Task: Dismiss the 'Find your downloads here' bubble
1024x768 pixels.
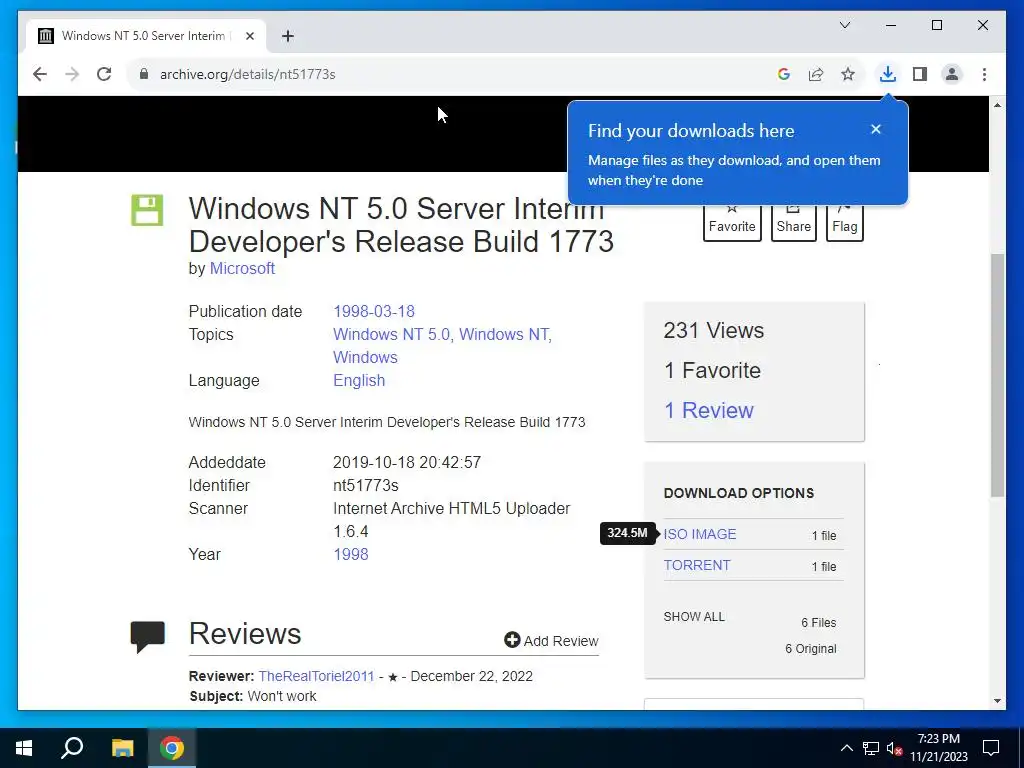Action: click(876, 129)
